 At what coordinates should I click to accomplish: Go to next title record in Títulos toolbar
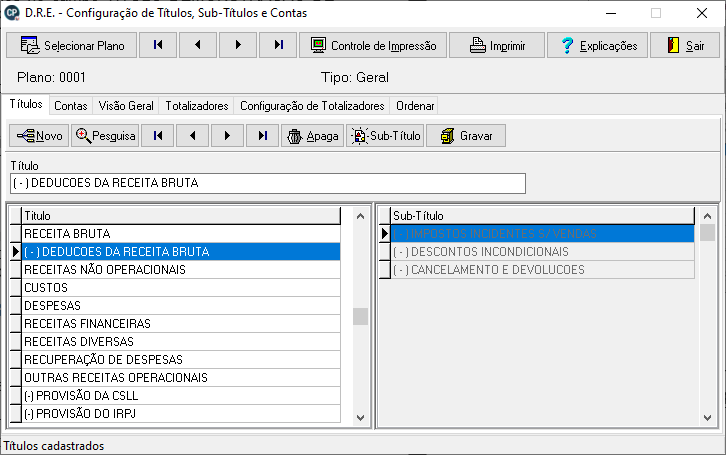tap(227, 136)
